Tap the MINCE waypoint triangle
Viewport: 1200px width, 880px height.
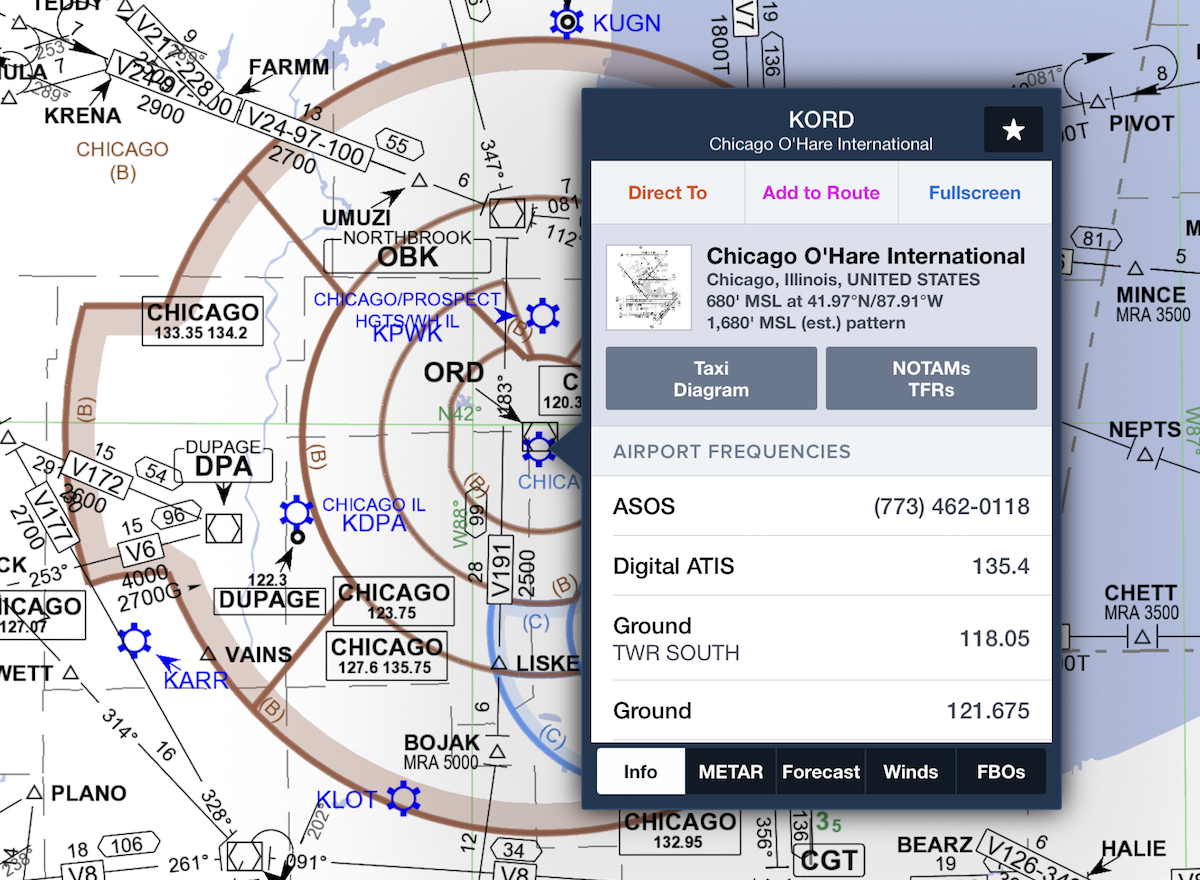point(1135,269)
